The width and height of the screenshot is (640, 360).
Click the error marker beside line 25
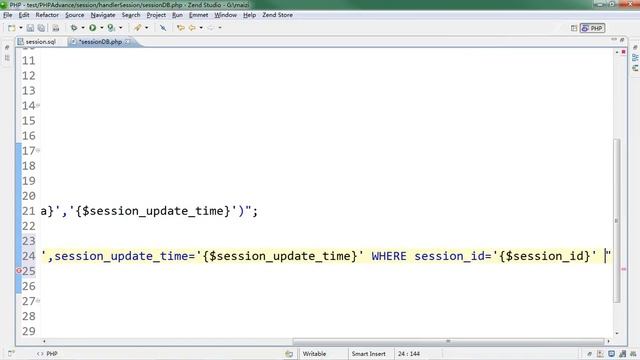point(19,271)
